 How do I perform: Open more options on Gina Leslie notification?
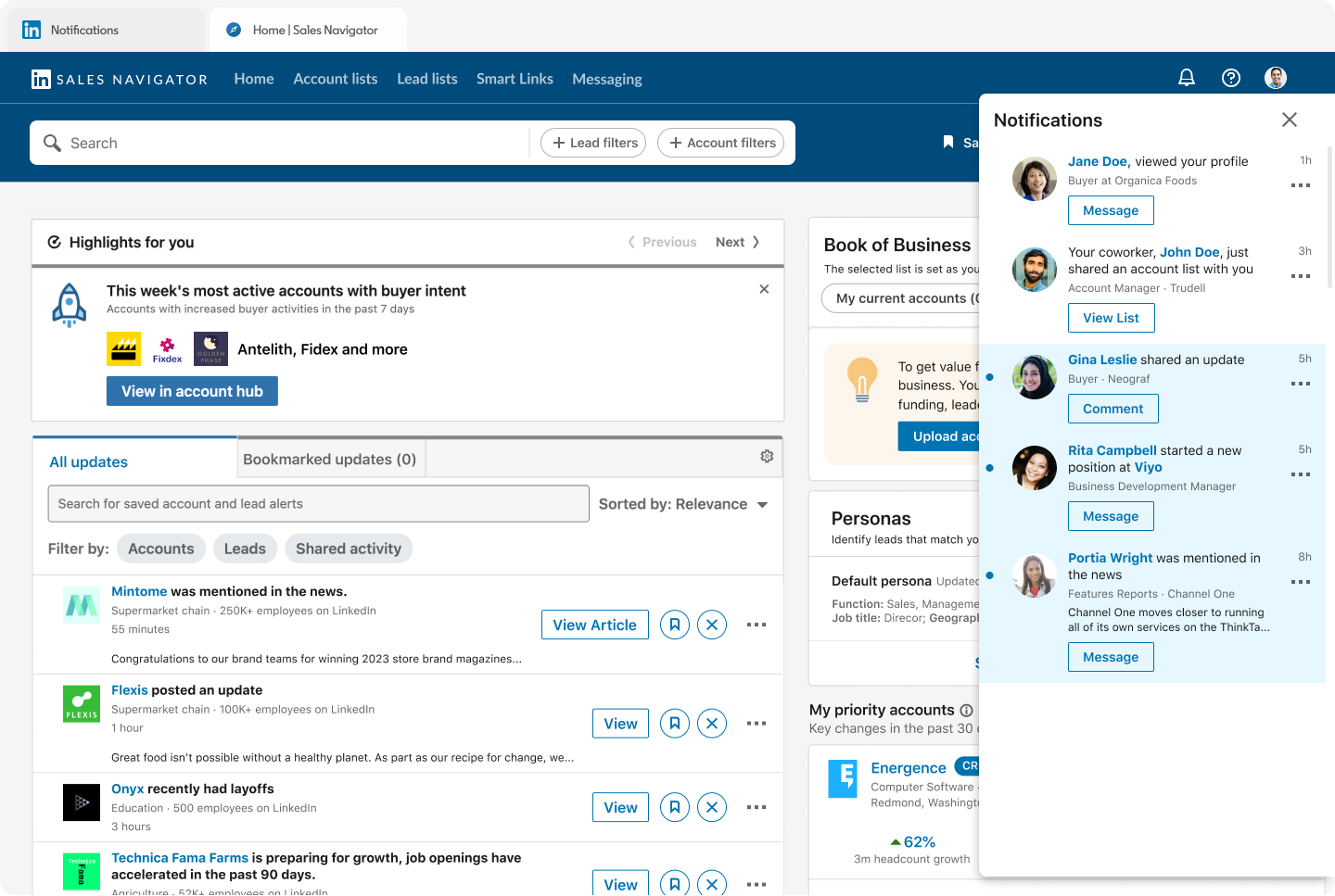coord(1301,384)
